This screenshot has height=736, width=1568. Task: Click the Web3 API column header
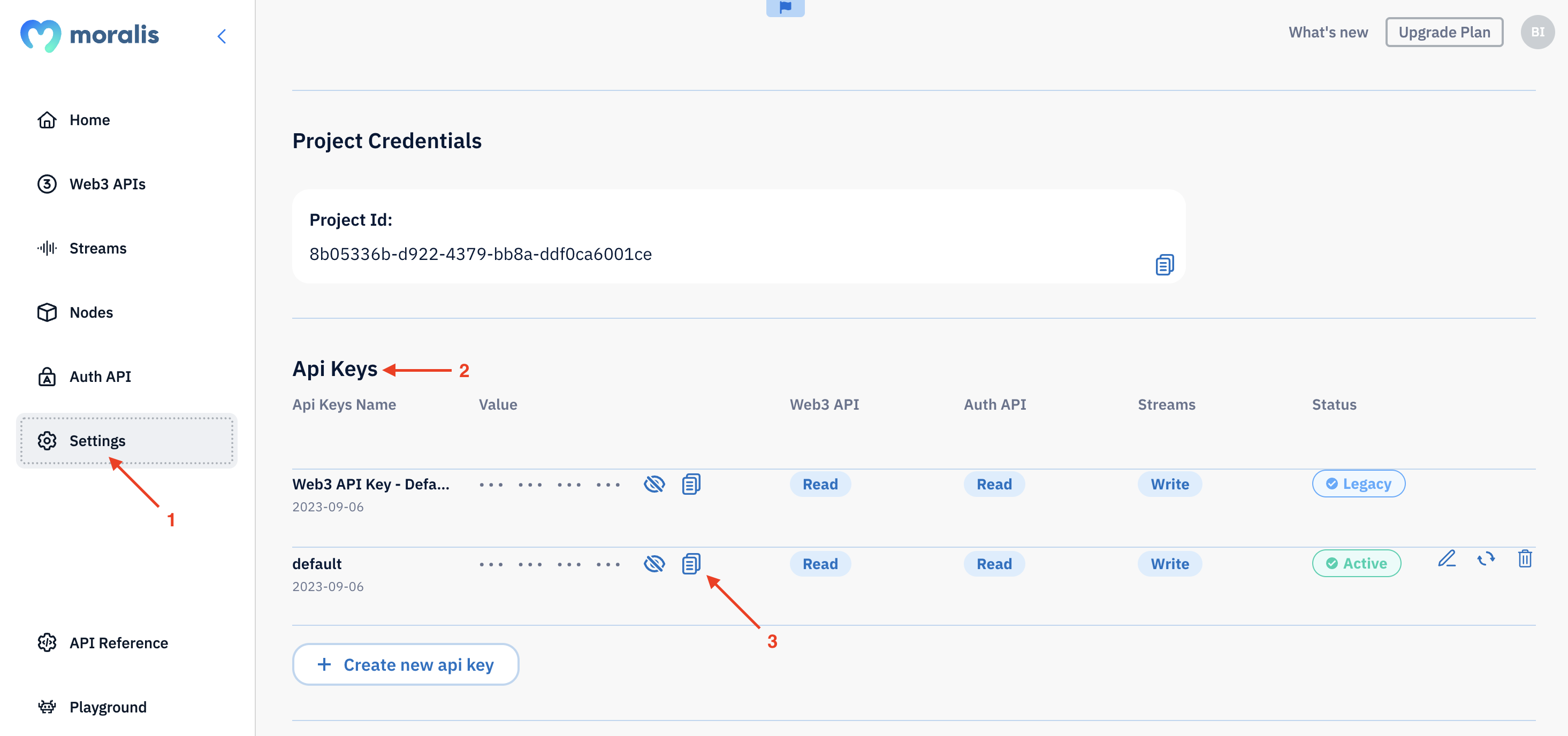[x=824, y=404]
